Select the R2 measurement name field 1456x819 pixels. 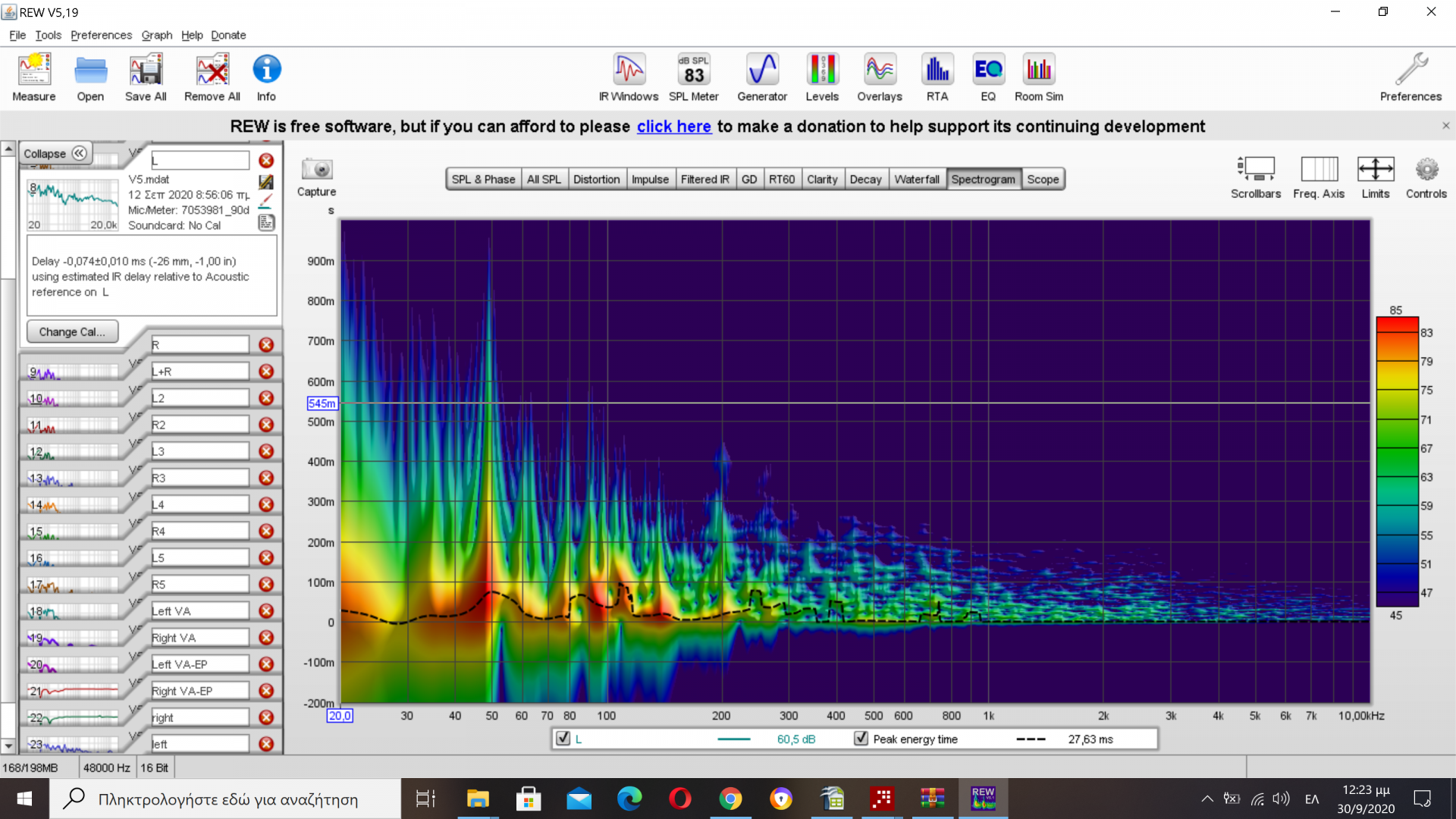[200, 425]
